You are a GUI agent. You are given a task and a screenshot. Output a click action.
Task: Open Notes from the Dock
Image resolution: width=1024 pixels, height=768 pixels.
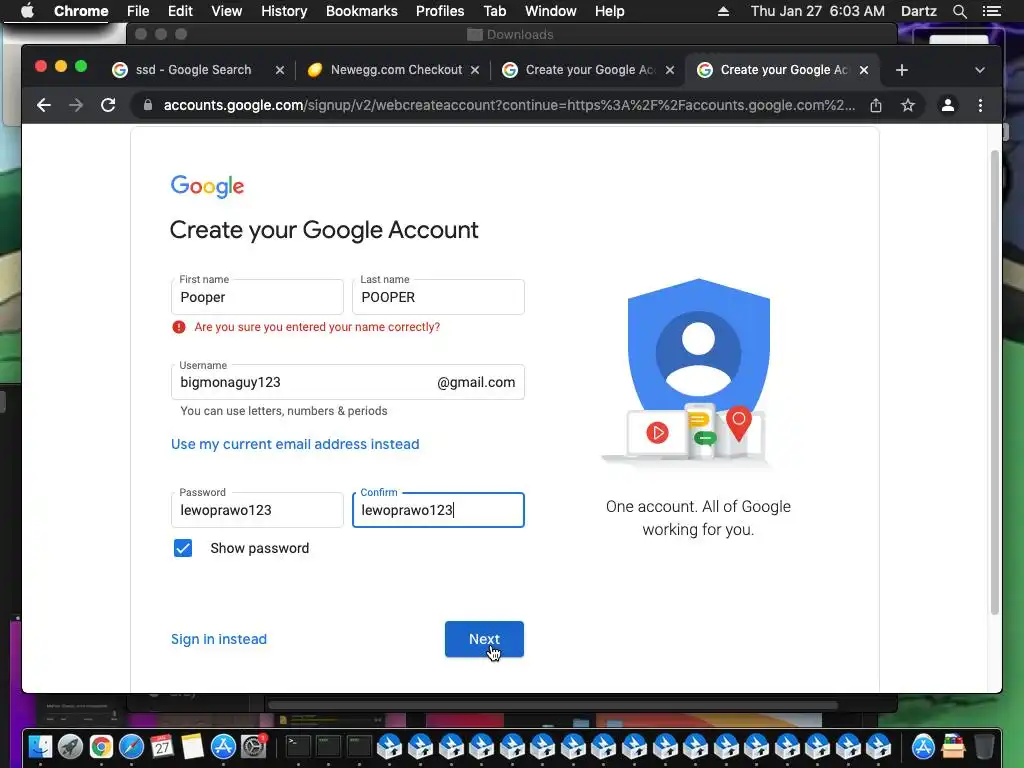(x=193, y=746)
